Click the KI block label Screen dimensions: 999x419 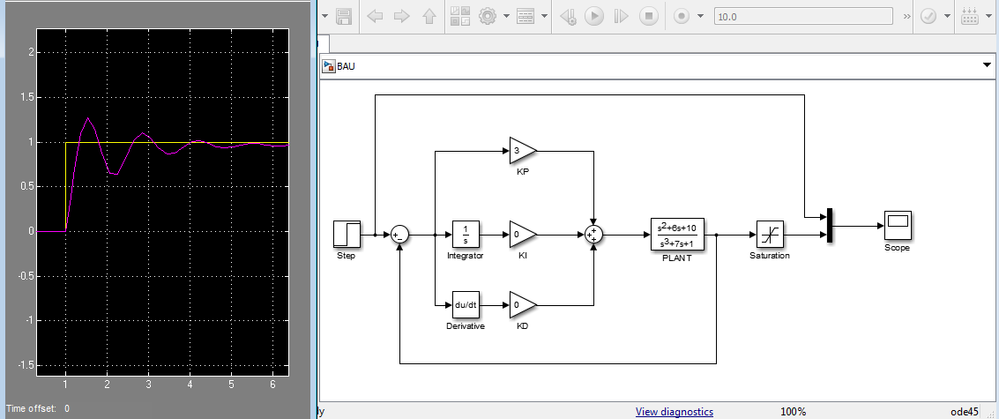[x=522, y=256]
